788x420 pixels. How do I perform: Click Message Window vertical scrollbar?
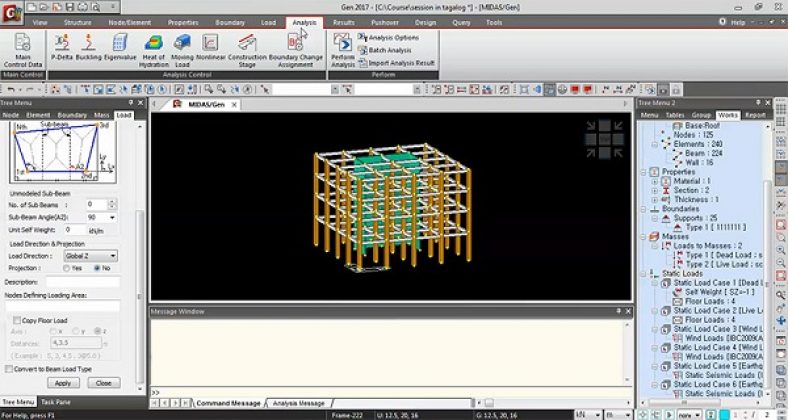(x=628, y=353)
